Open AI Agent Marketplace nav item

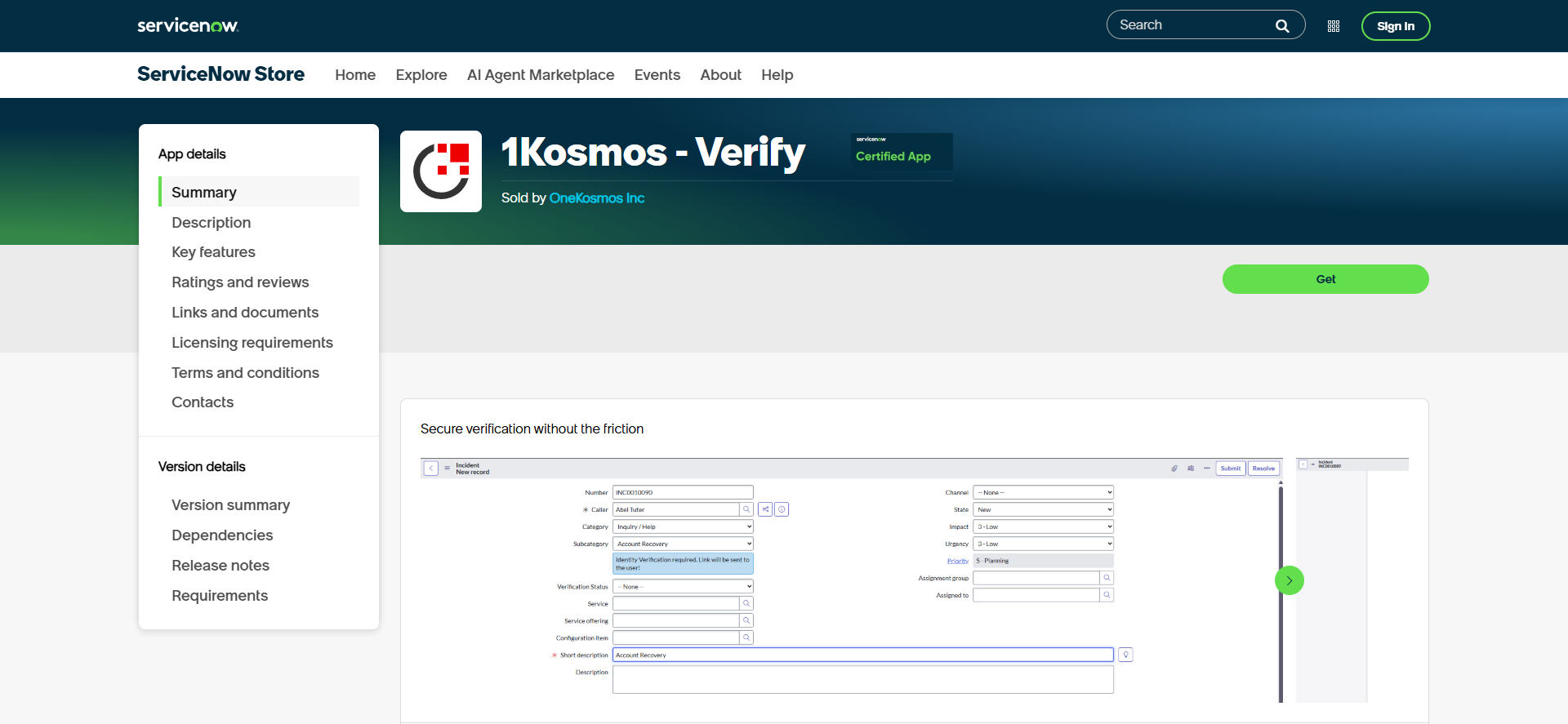click(541, 75)
